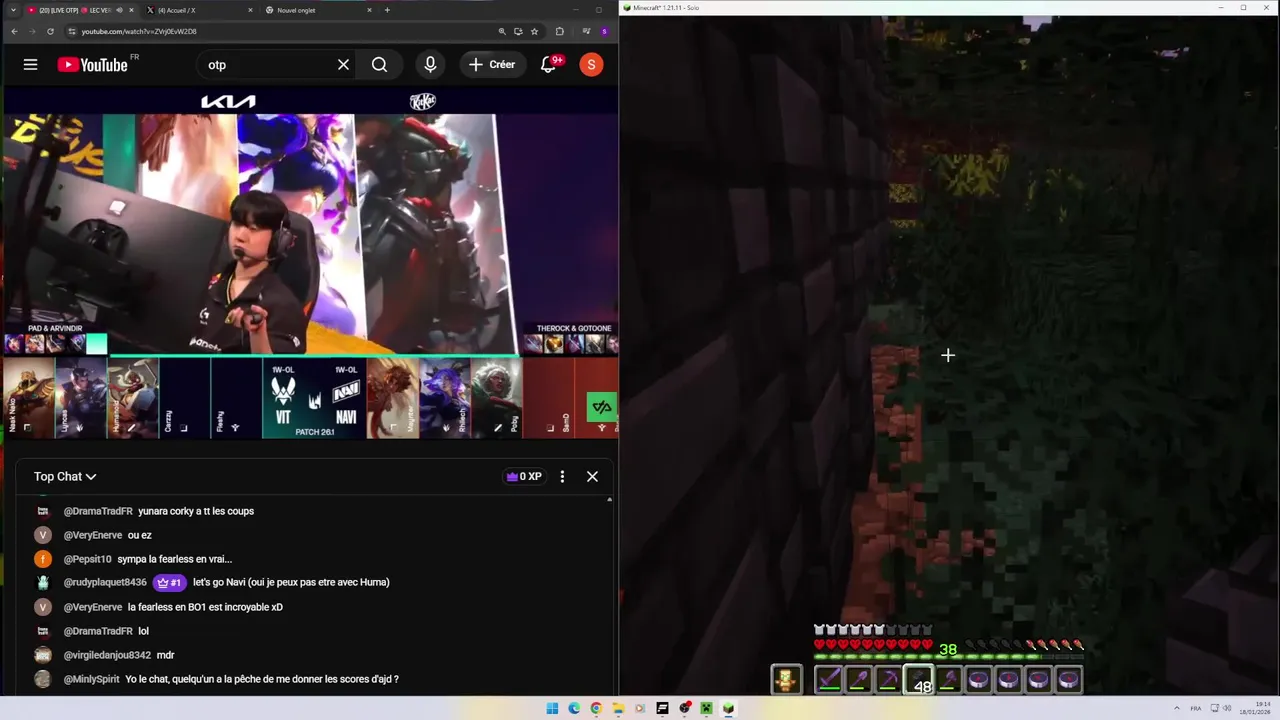Open the Windows Start menu
1280x720 pixels.
coord(552,709)
